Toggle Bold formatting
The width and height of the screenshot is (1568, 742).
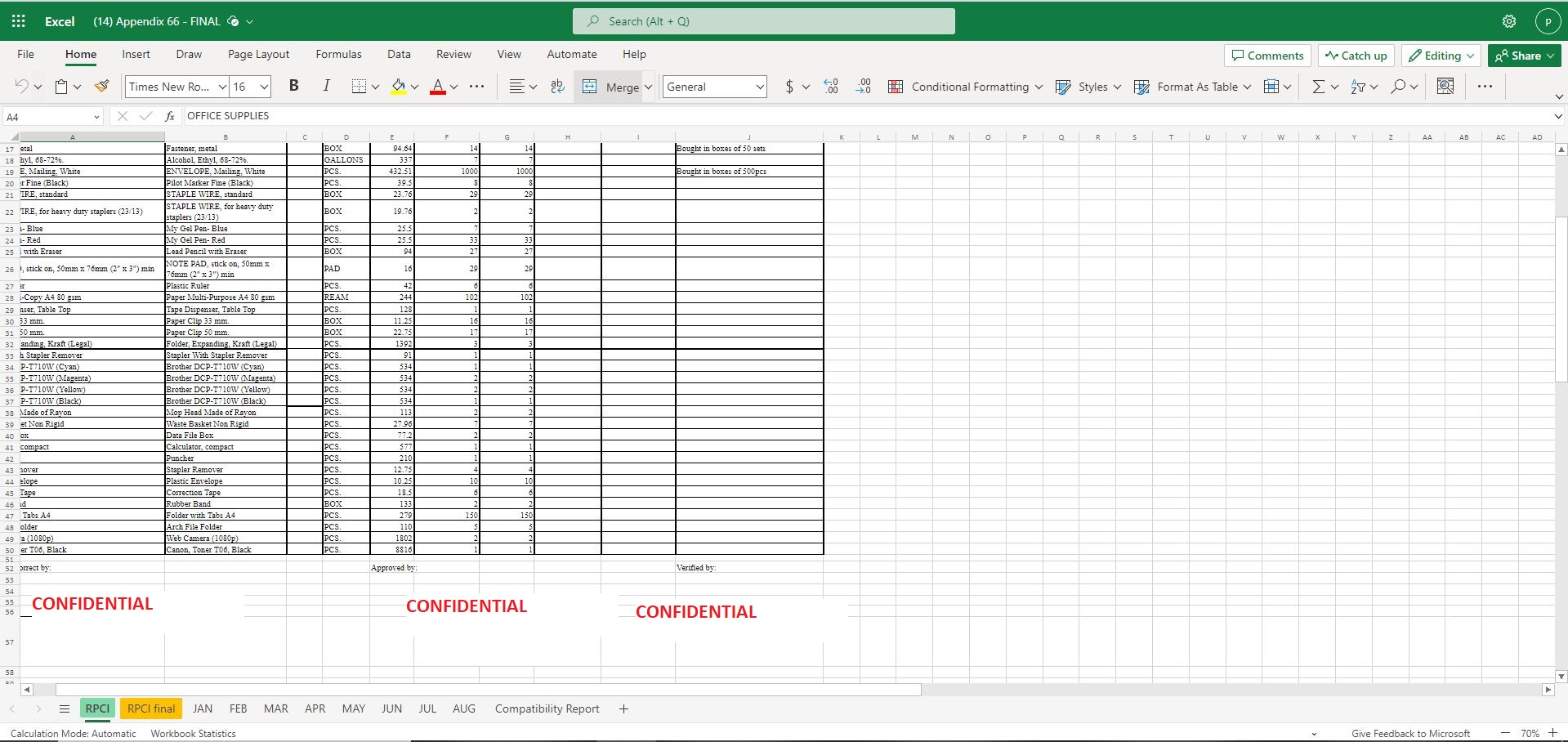pyautogui.click(x=294, y=86)
